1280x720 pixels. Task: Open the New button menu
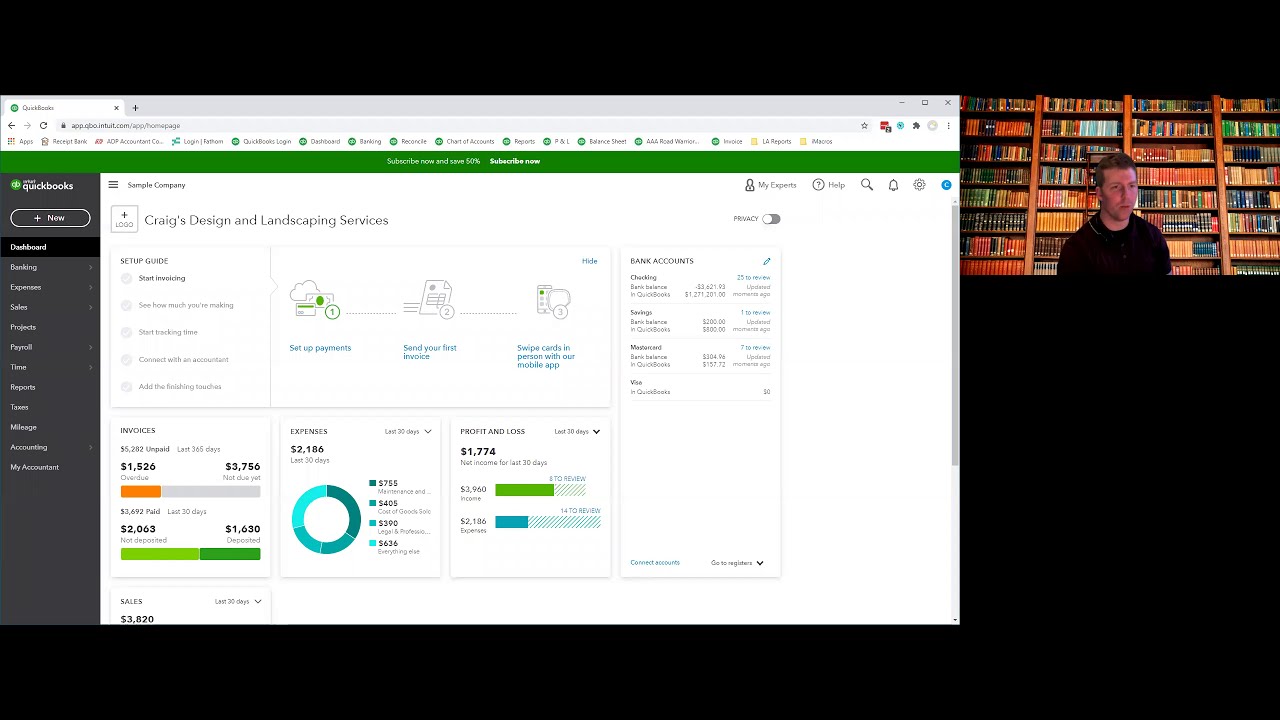(50, 218)
